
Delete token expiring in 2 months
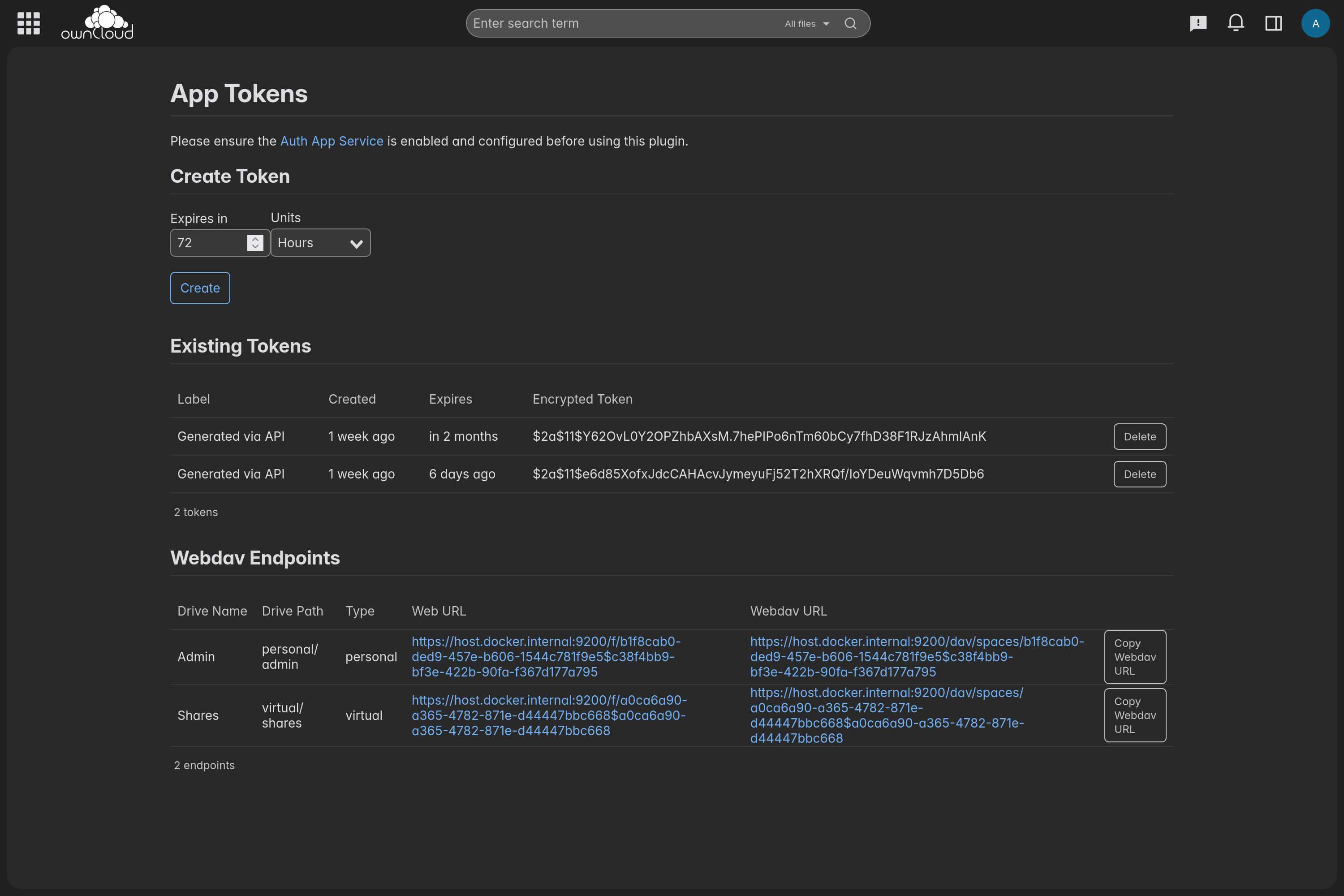(x=1139, y=436)
